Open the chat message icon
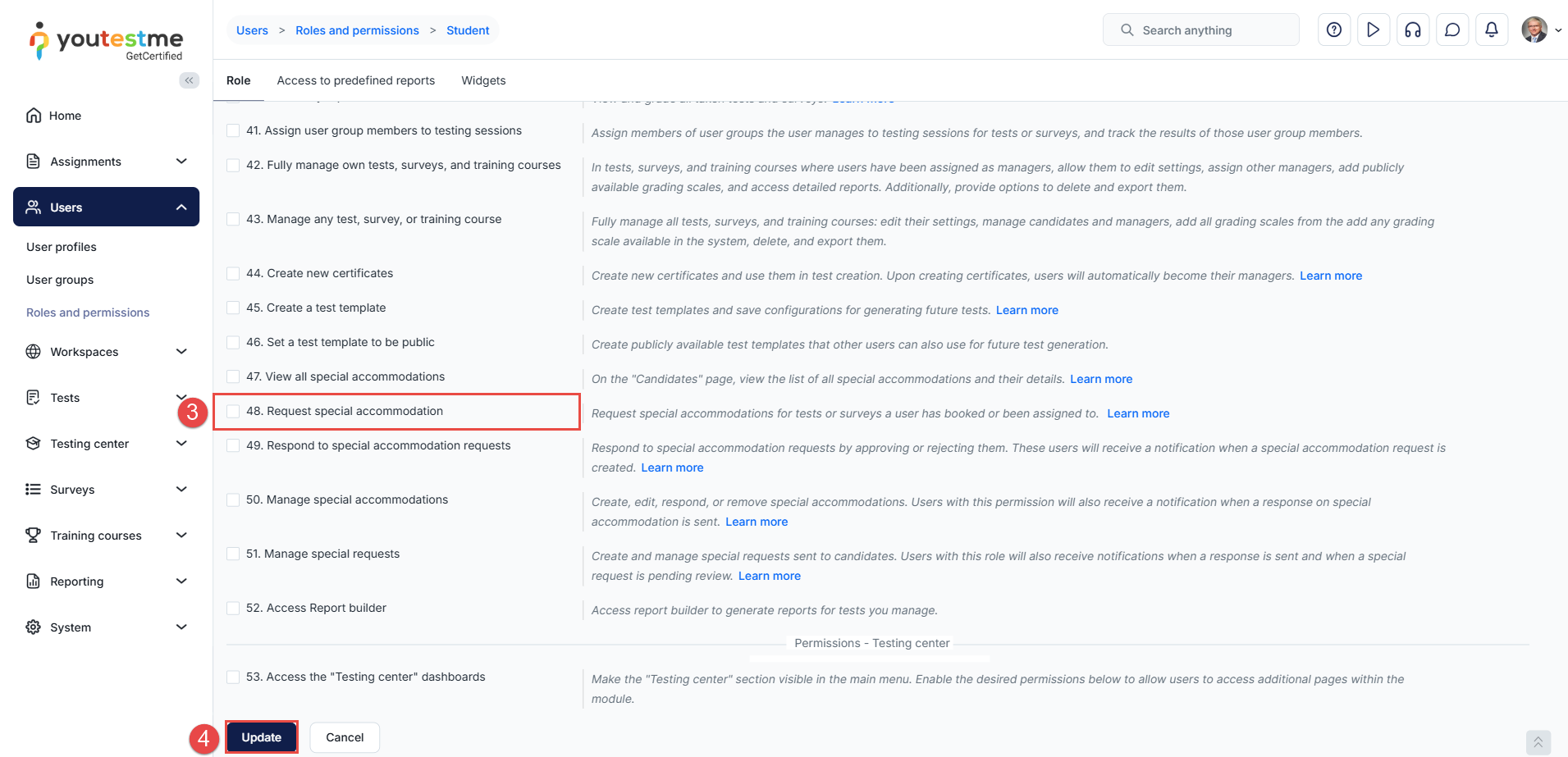Image resolution: width=1568 pixels, height=757 pixels. pos(1452,30)
